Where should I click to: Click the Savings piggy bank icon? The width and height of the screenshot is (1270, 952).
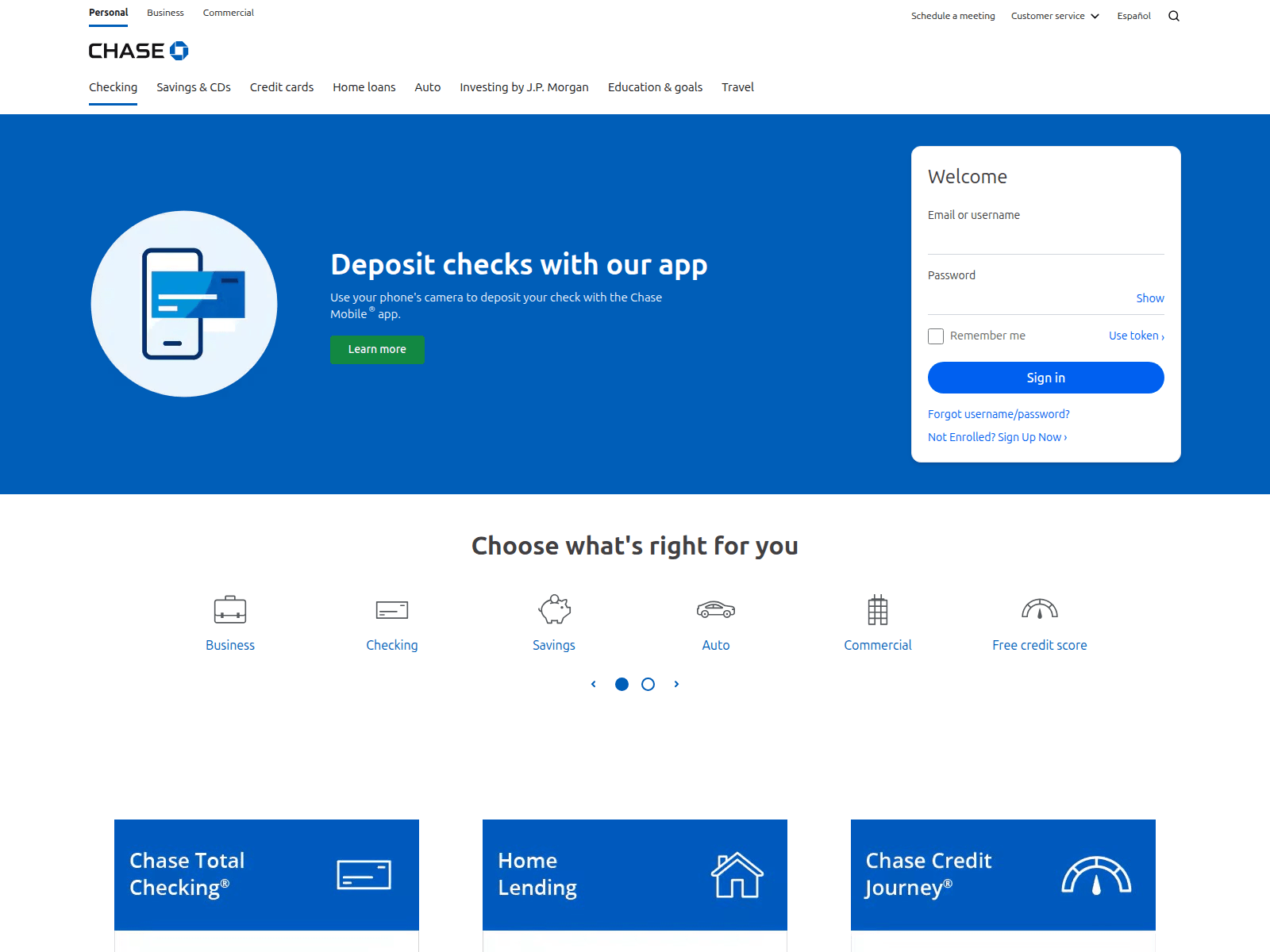(x=554, y=609)
